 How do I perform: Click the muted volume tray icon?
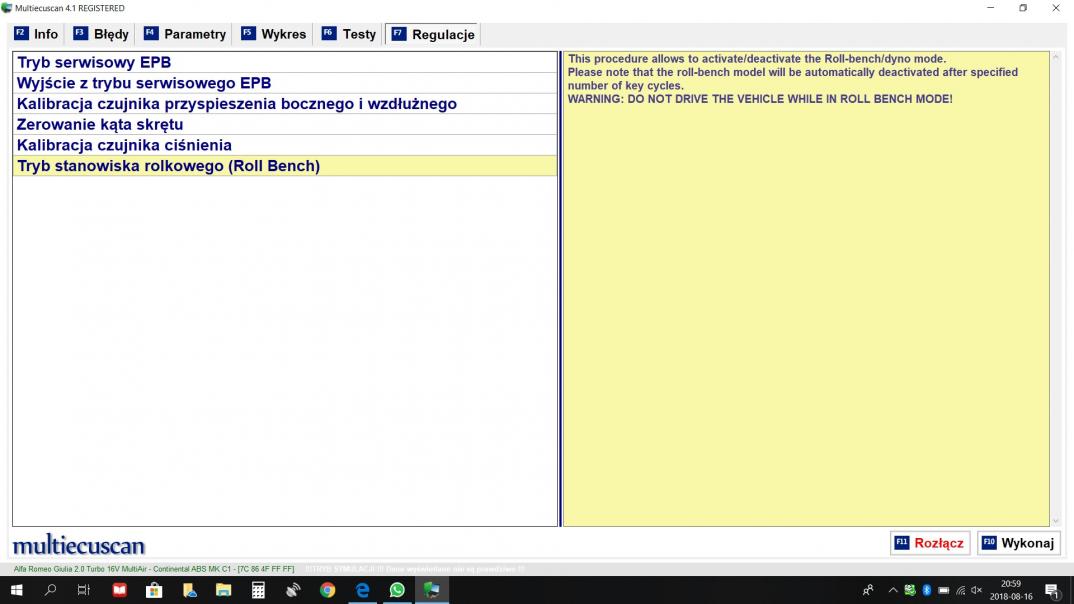pos(977,590)
